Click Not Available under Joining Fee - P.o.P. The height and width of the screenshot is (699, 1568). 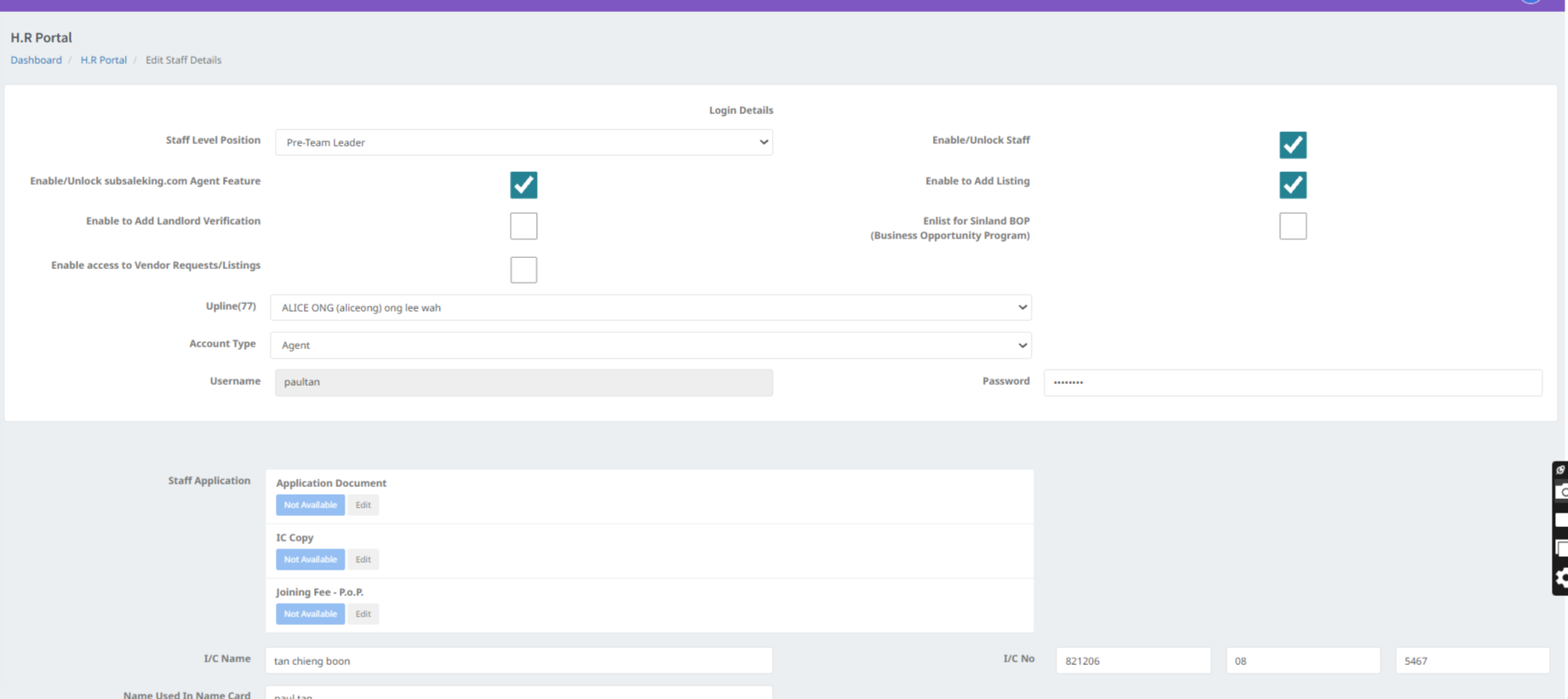click(310, 614)
